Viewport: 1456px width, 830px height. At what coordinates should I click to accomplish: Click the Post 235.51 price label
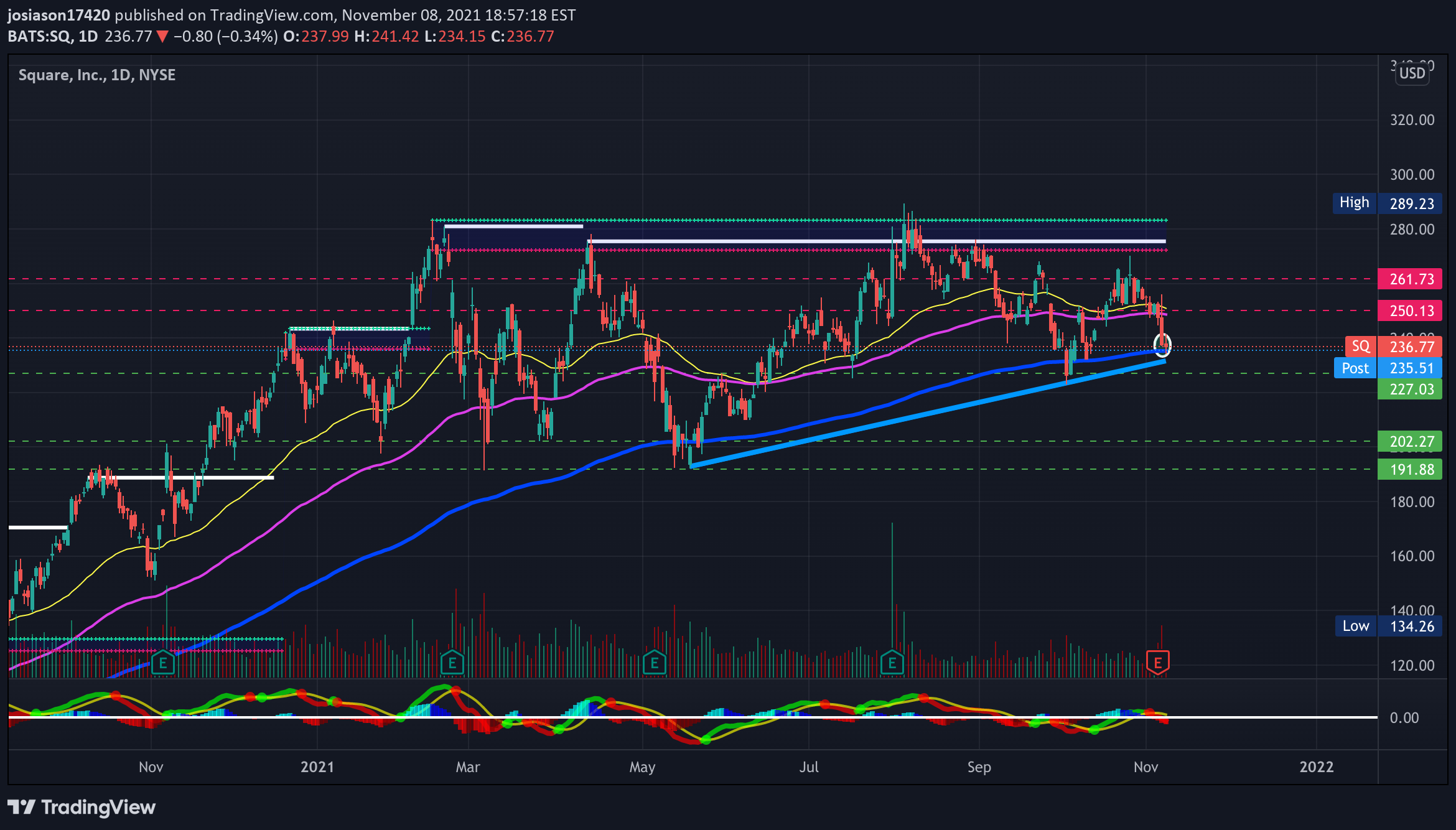(x=1388, y=368)
